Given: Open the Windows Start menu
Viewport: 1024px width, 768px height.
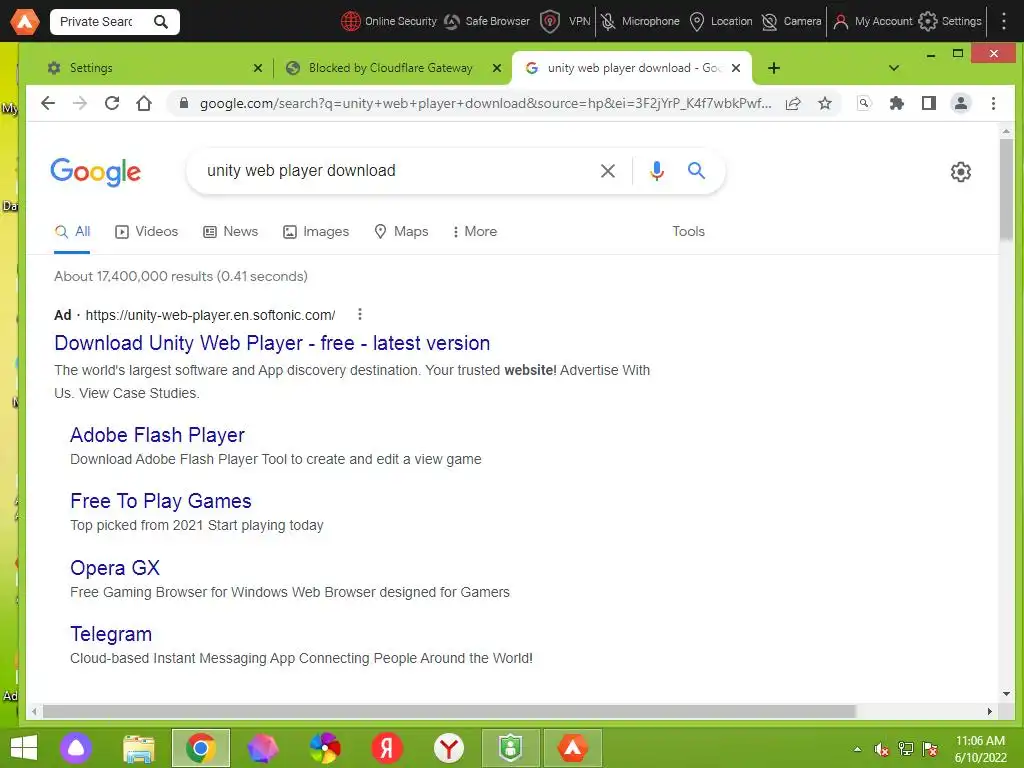Looking at the screenshot, I should [x=24, y=748].
